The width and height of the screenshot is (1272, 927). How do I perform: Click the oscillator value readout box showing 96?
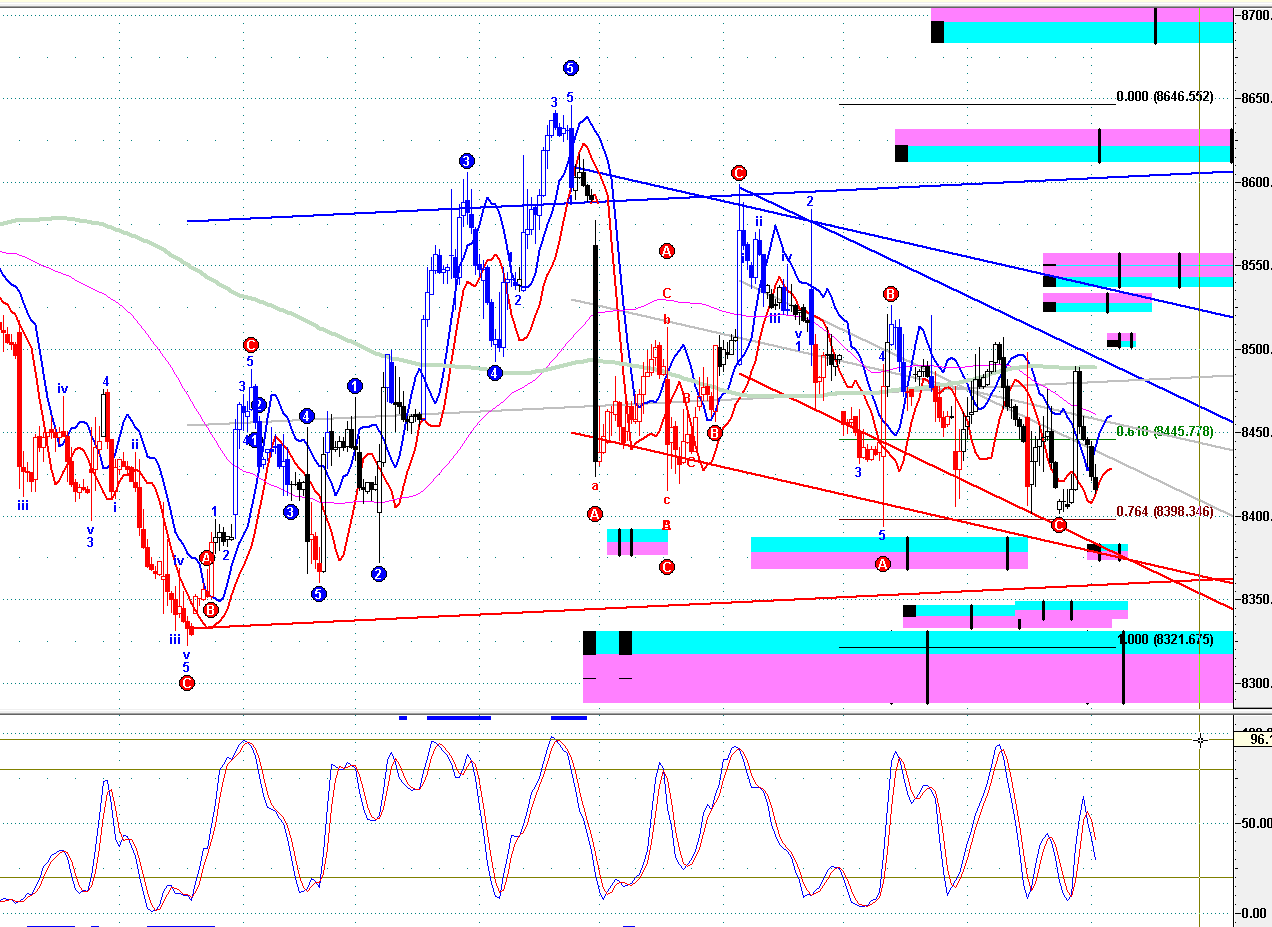(x=1254, y=739)
